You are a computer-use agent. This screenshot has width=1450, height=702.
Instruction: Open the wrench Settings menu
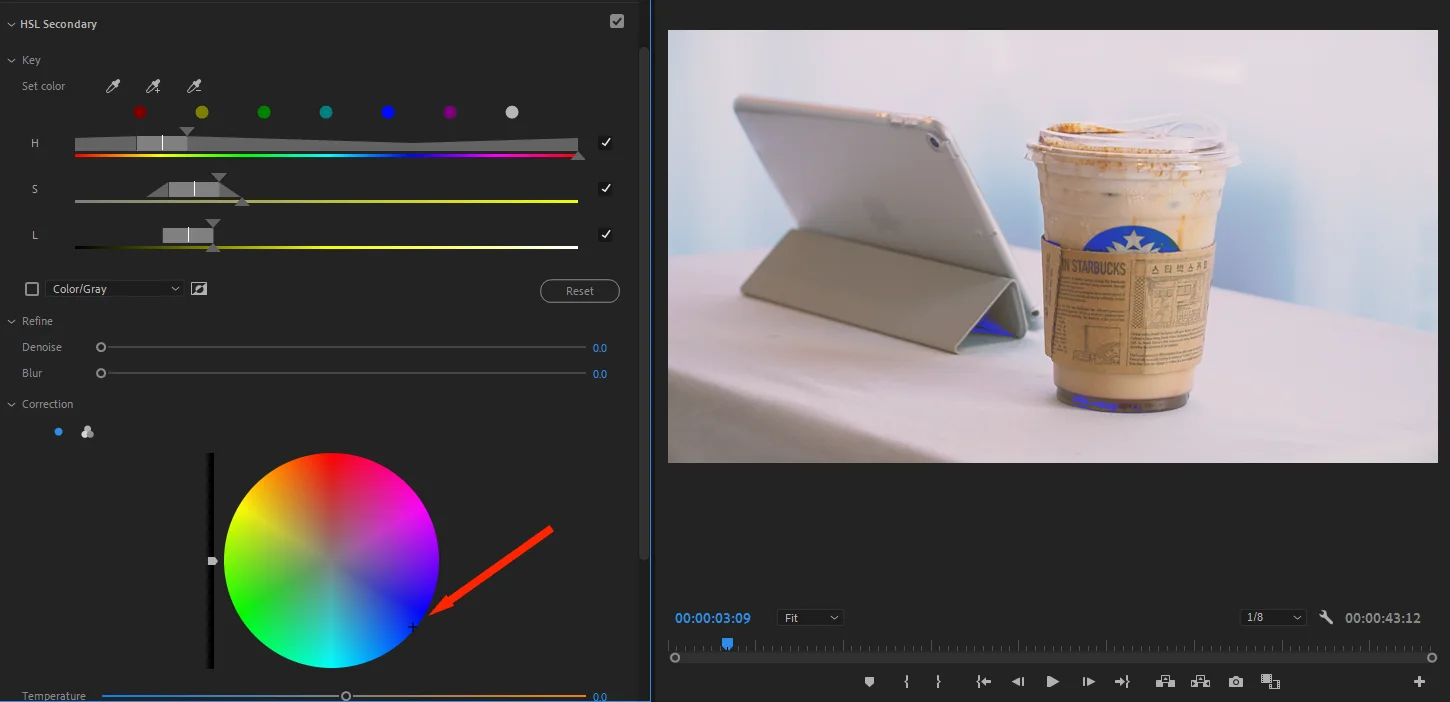pyautogui.click(x=1326, y=618)
